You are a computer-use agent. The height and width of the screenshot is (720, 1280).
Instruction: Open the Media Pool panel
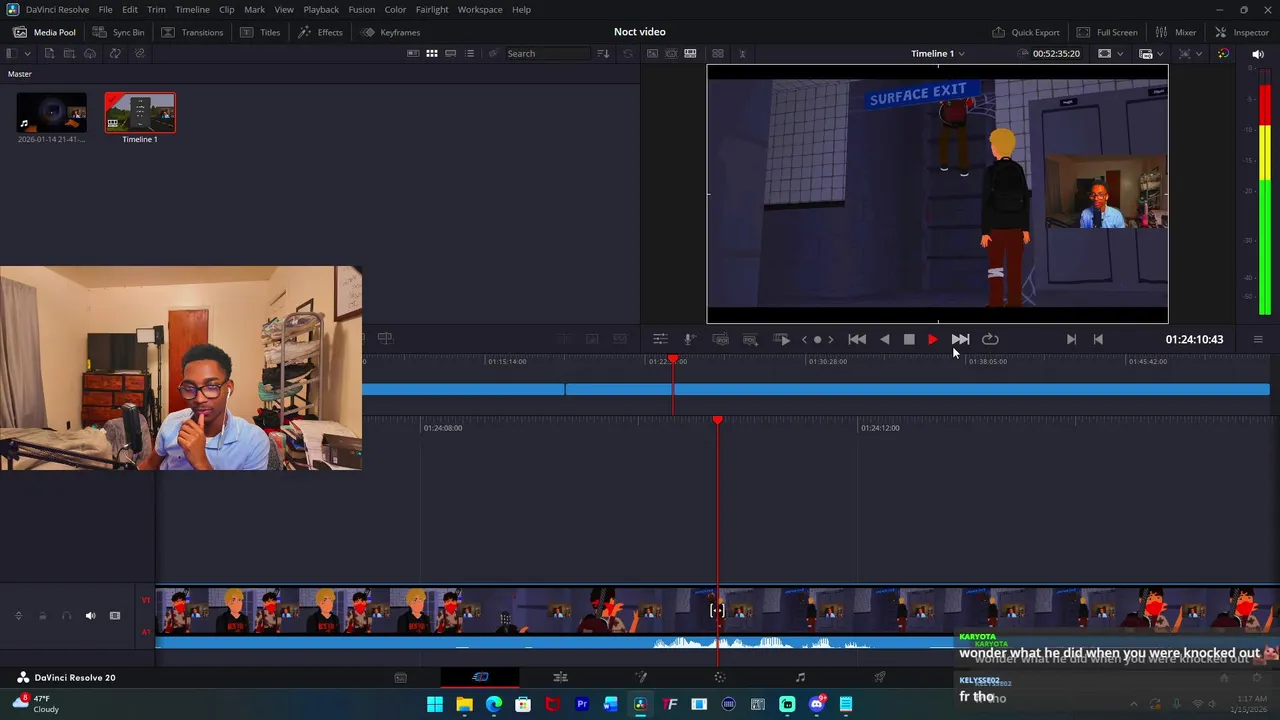click(44, 32)
